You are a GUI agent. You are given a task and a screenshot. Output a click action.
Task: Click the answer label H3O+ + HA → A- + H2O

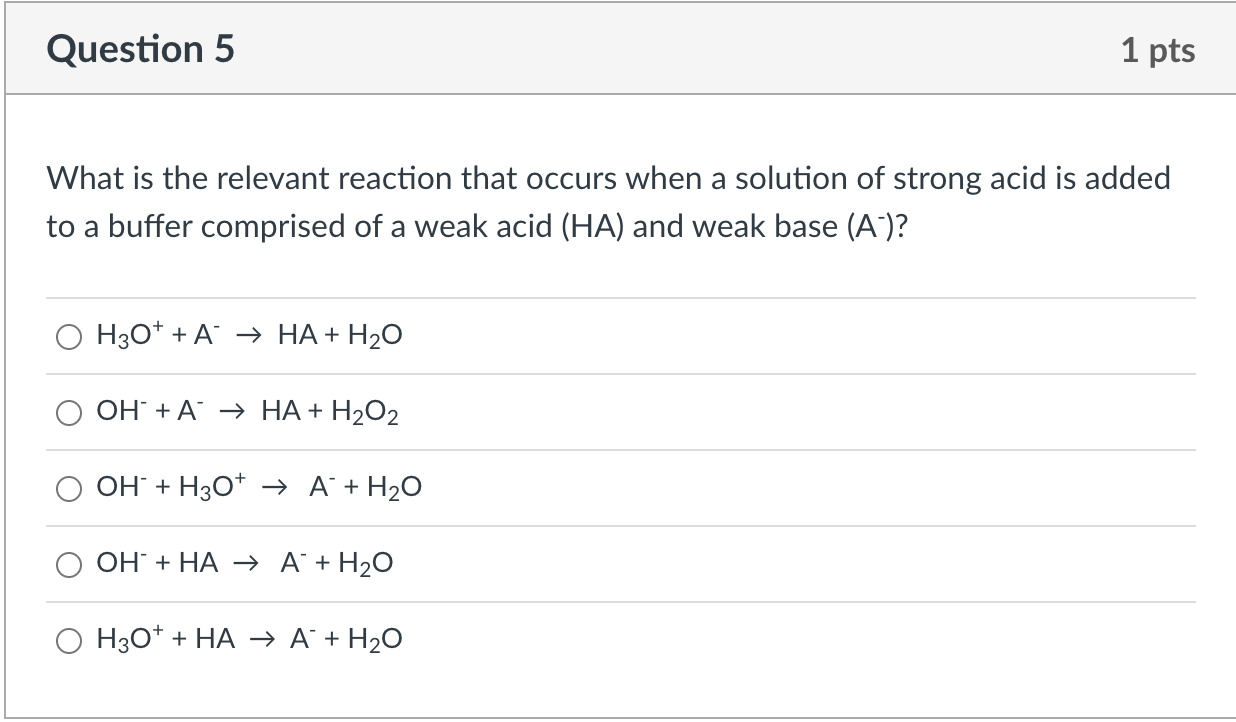(x=249, y=639)
